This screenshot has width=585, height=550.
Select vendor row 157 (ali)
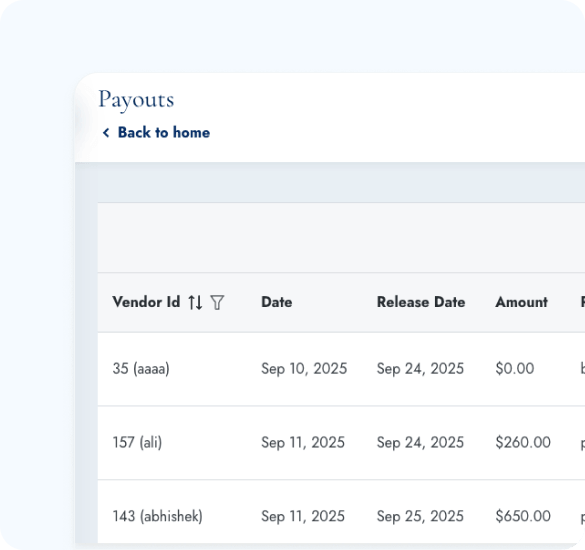pos(341,443)
